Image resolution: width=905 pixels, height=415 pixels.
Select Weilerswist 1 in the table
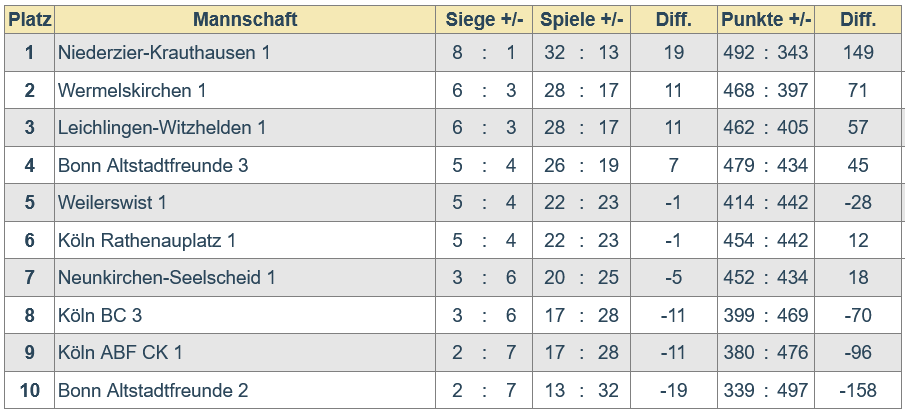pyautogui.click(x=112, y=203)
